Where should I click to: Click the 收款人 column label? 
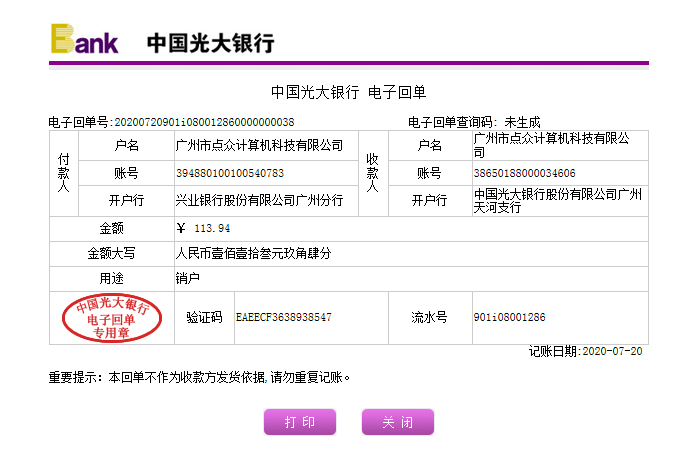coord(373,173)
